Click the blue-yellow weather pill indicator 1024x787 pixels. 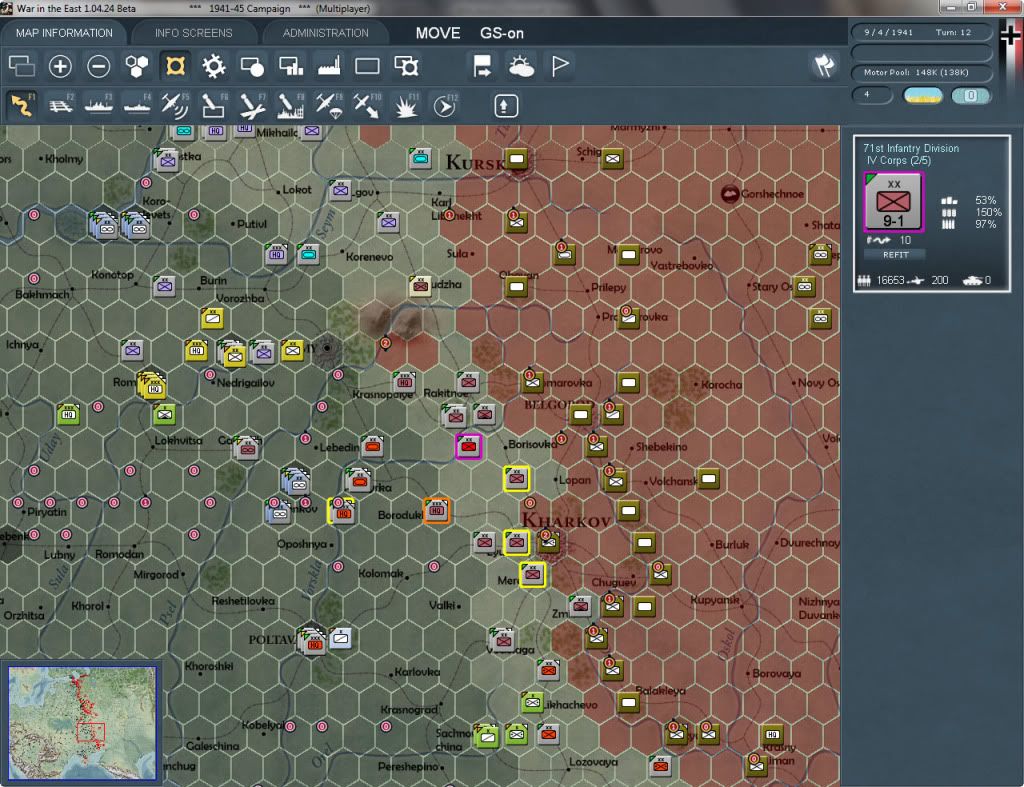[922, 95]
